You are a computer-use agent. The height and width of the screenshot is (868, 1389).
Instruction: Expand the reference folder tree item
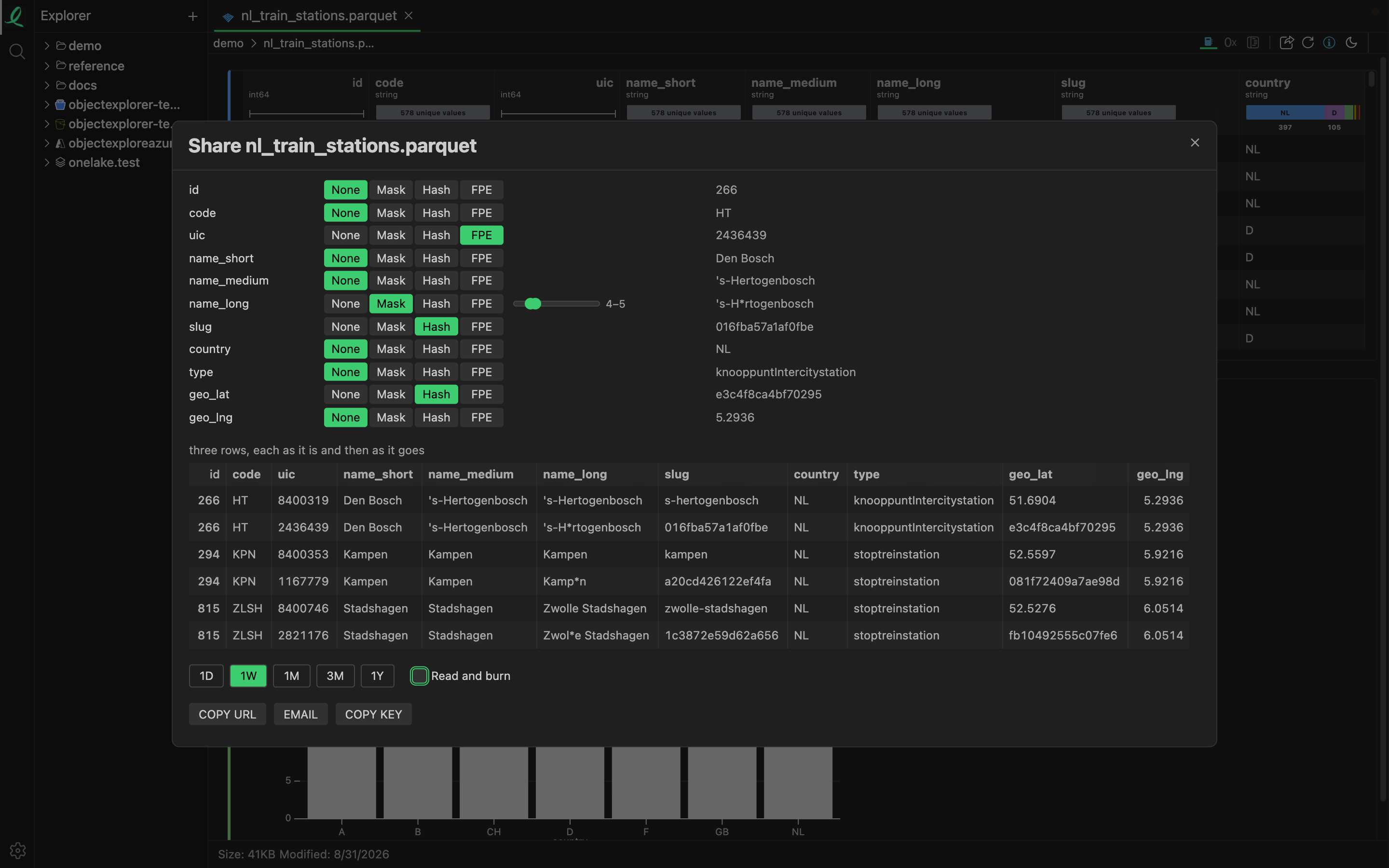point(47,66)
